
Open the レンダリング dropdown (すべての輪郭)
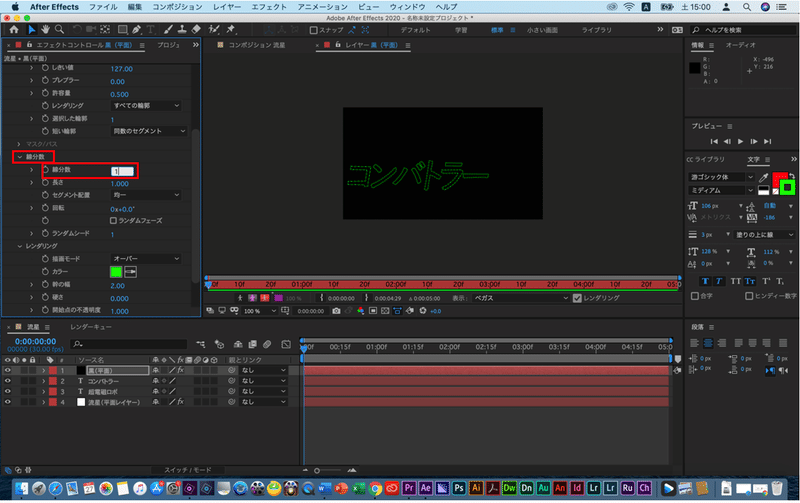(146, 106)
